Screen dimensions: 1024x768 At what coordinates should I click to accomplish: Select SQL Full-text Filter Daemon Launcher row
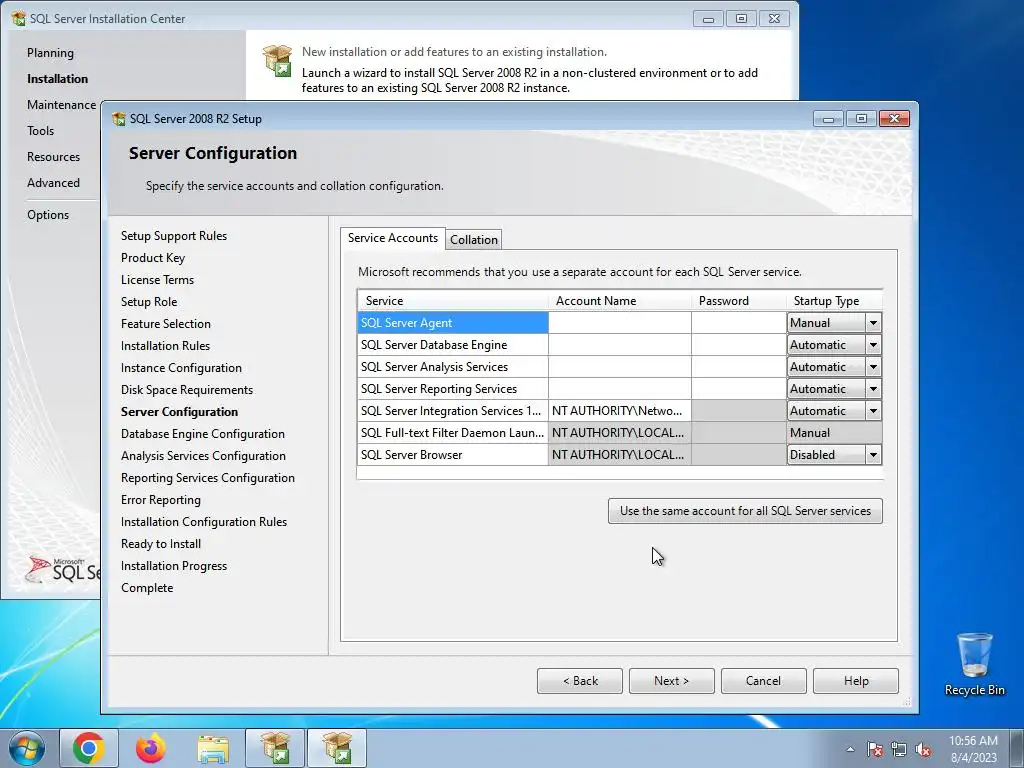click(453, 432)
